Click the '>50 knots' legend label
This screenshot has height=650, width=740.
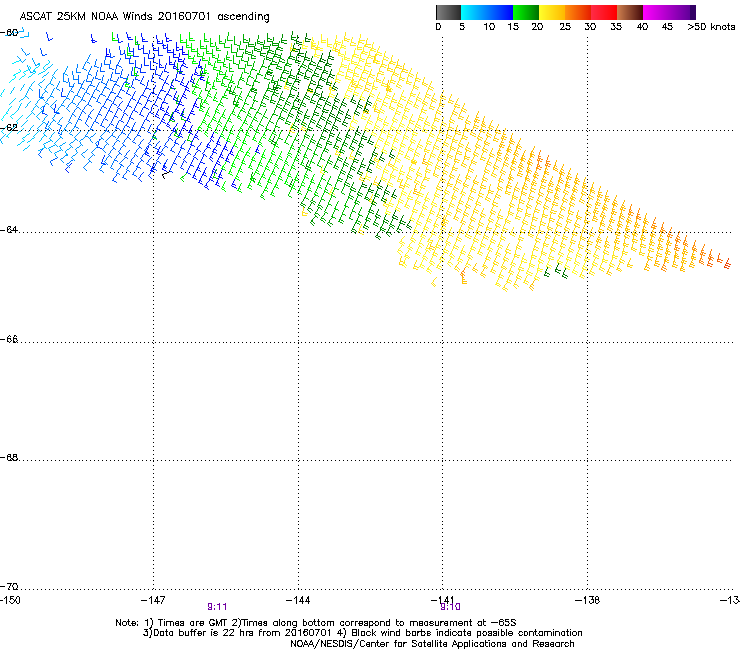(x=711, y=27)
